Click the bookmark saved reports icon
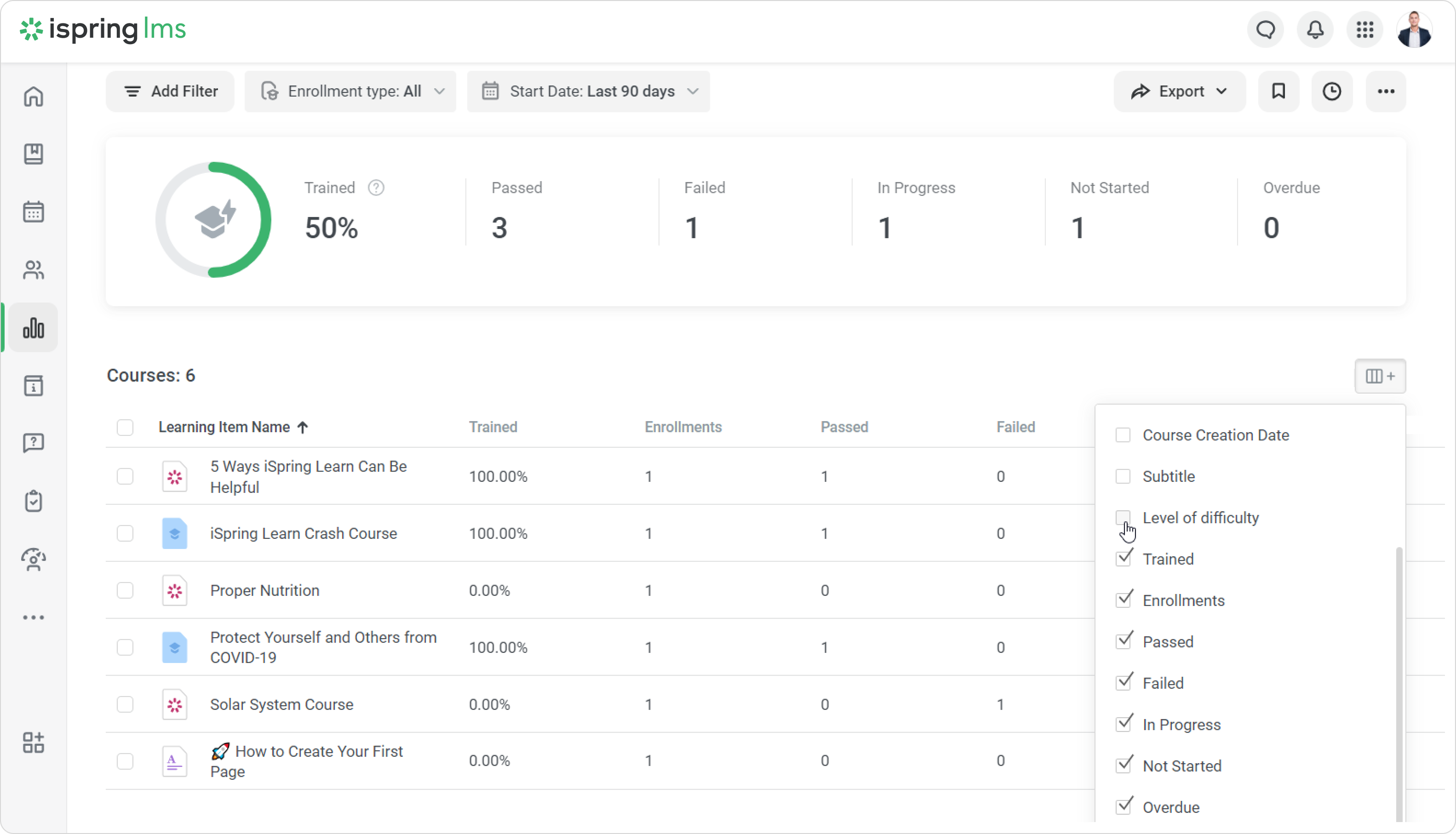Screen dimensions: 1456x834 [1278, 91]
